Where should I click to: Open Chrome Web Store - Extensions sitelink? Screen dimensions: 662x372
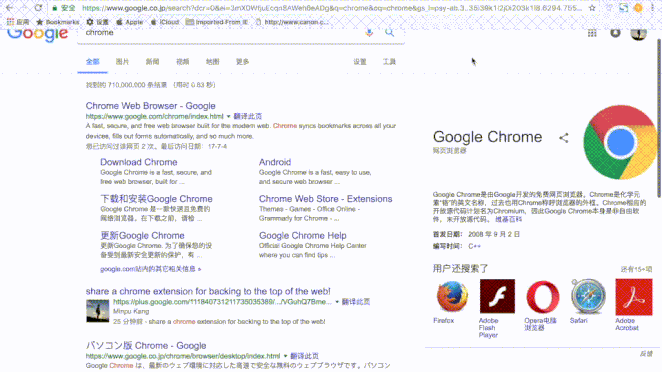tap(326, 199)
